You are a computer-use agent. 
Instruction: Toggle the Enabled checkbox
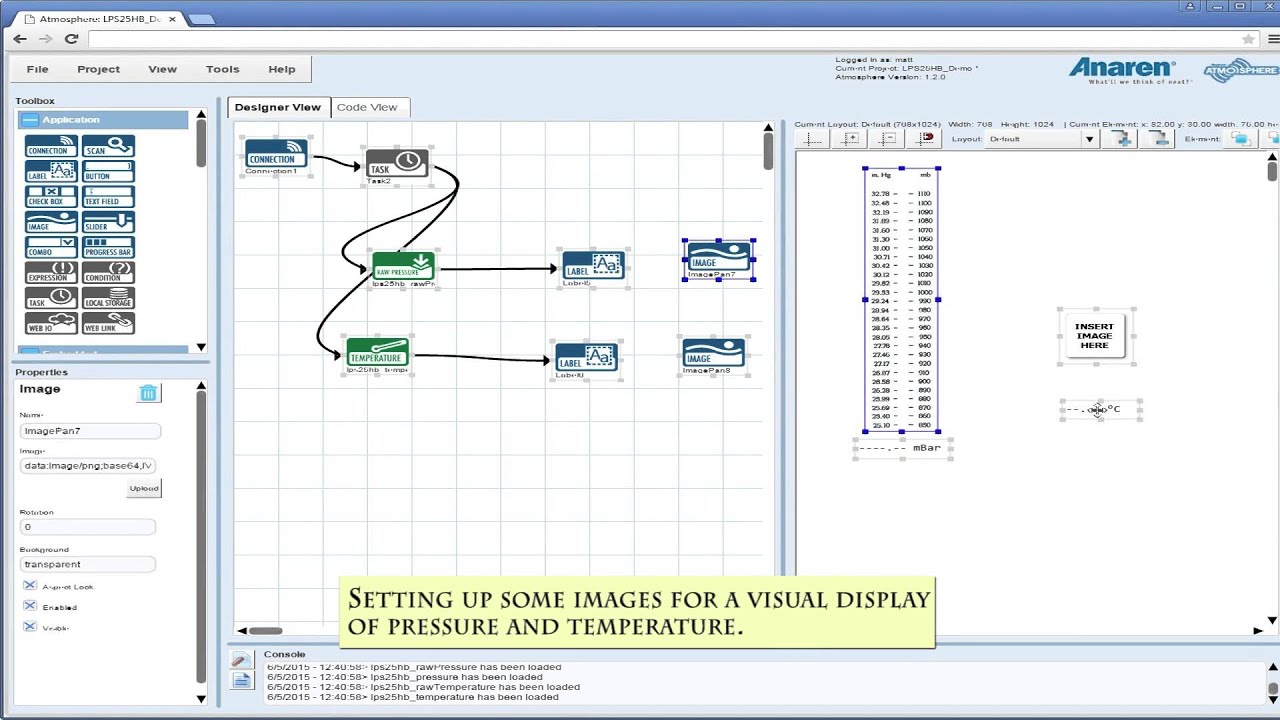tap(29, 606)
